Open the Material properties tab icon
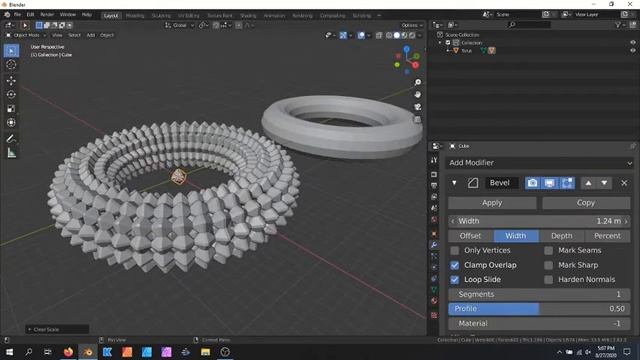 click(434, 301)
